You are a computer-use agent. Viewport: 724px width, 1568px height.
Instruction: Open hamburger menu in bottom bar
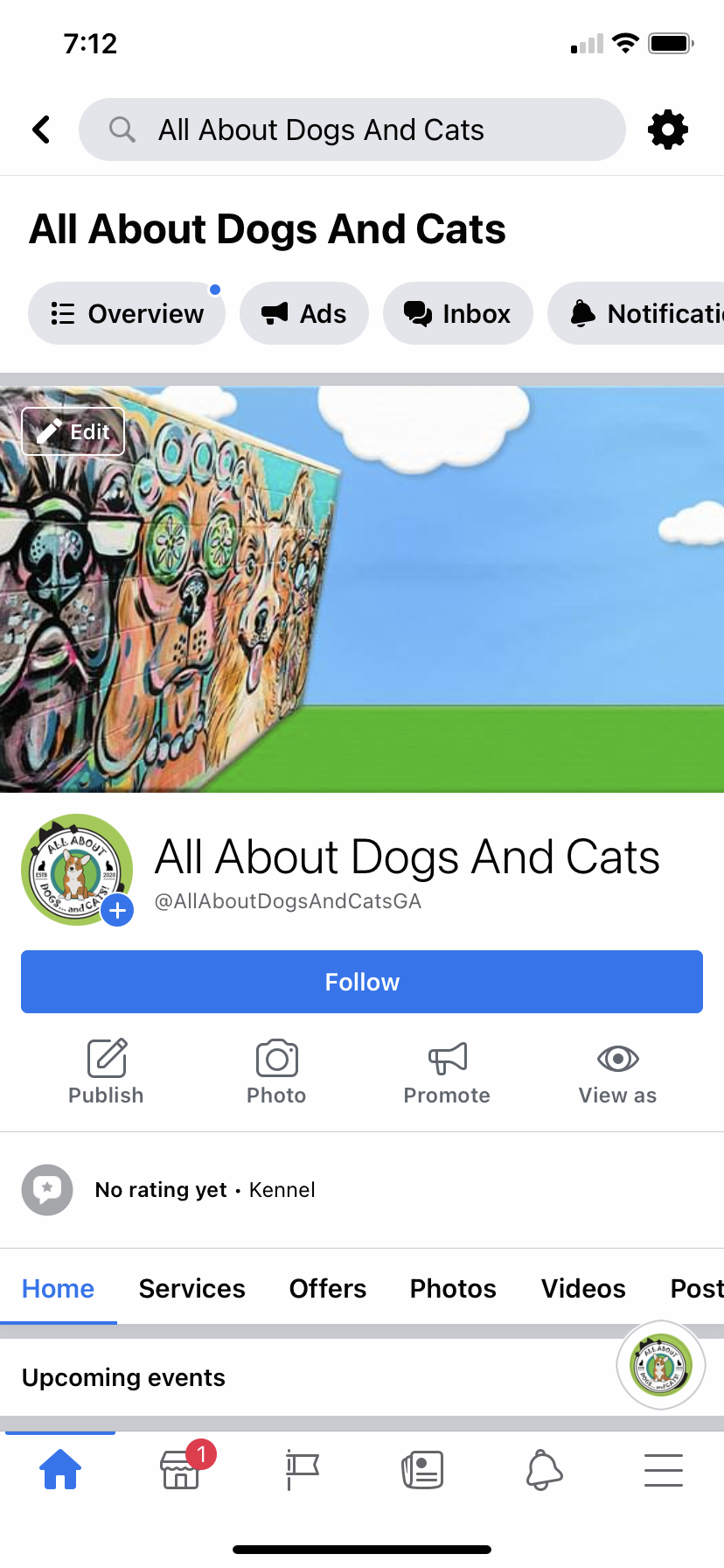click(x=664, y=1470)
